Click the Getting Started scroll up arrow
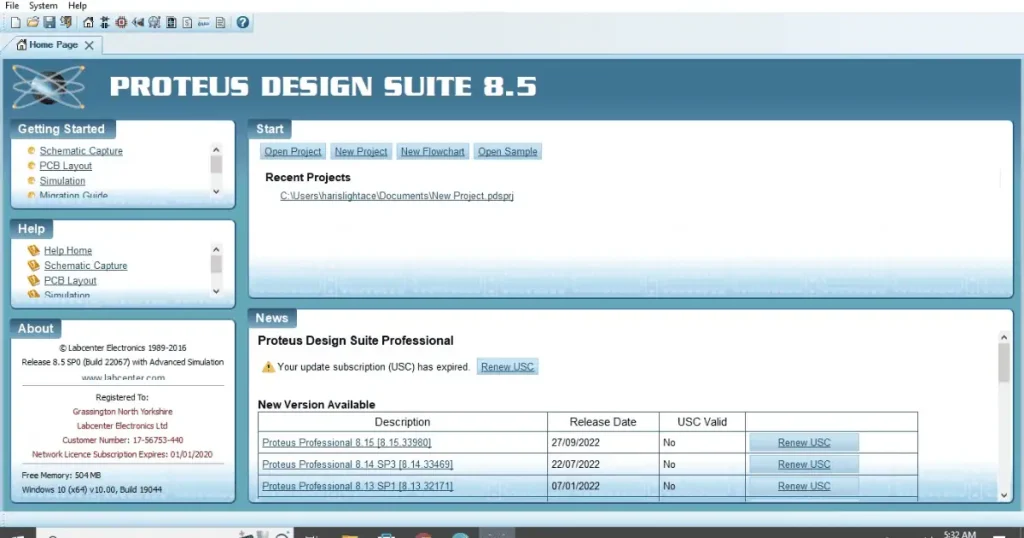This screenshot has height=538, width=1024. 216,150
